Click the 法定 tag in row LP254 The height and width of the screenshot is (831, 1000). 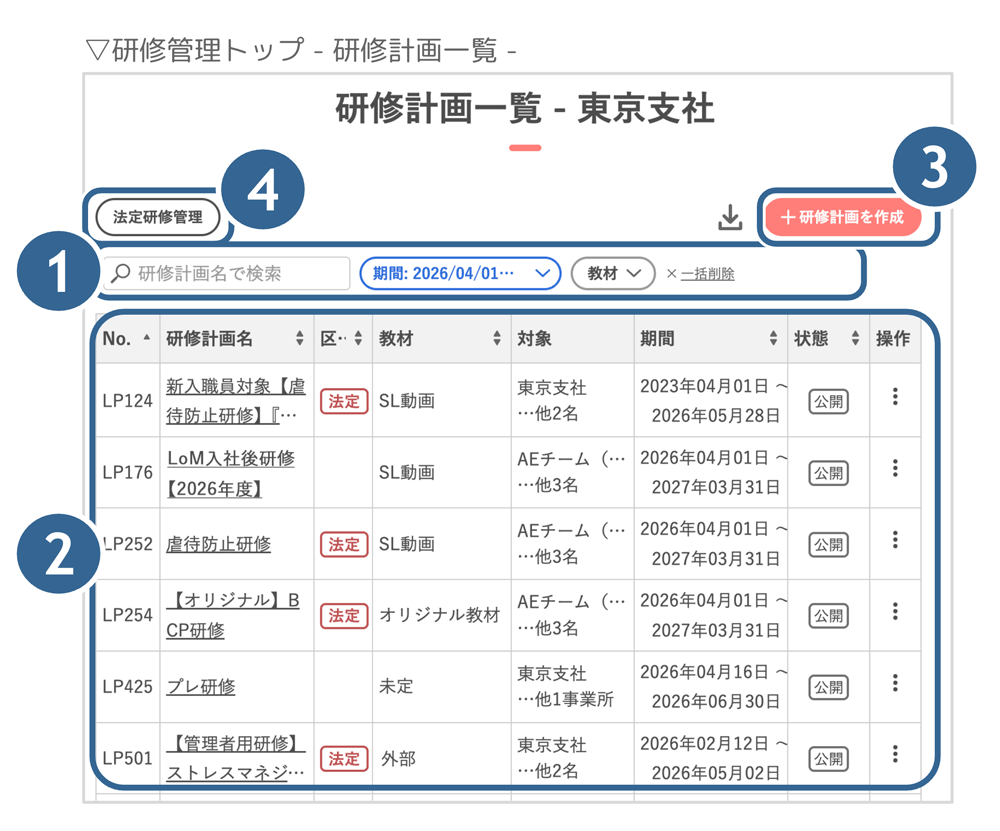(344, 616)
